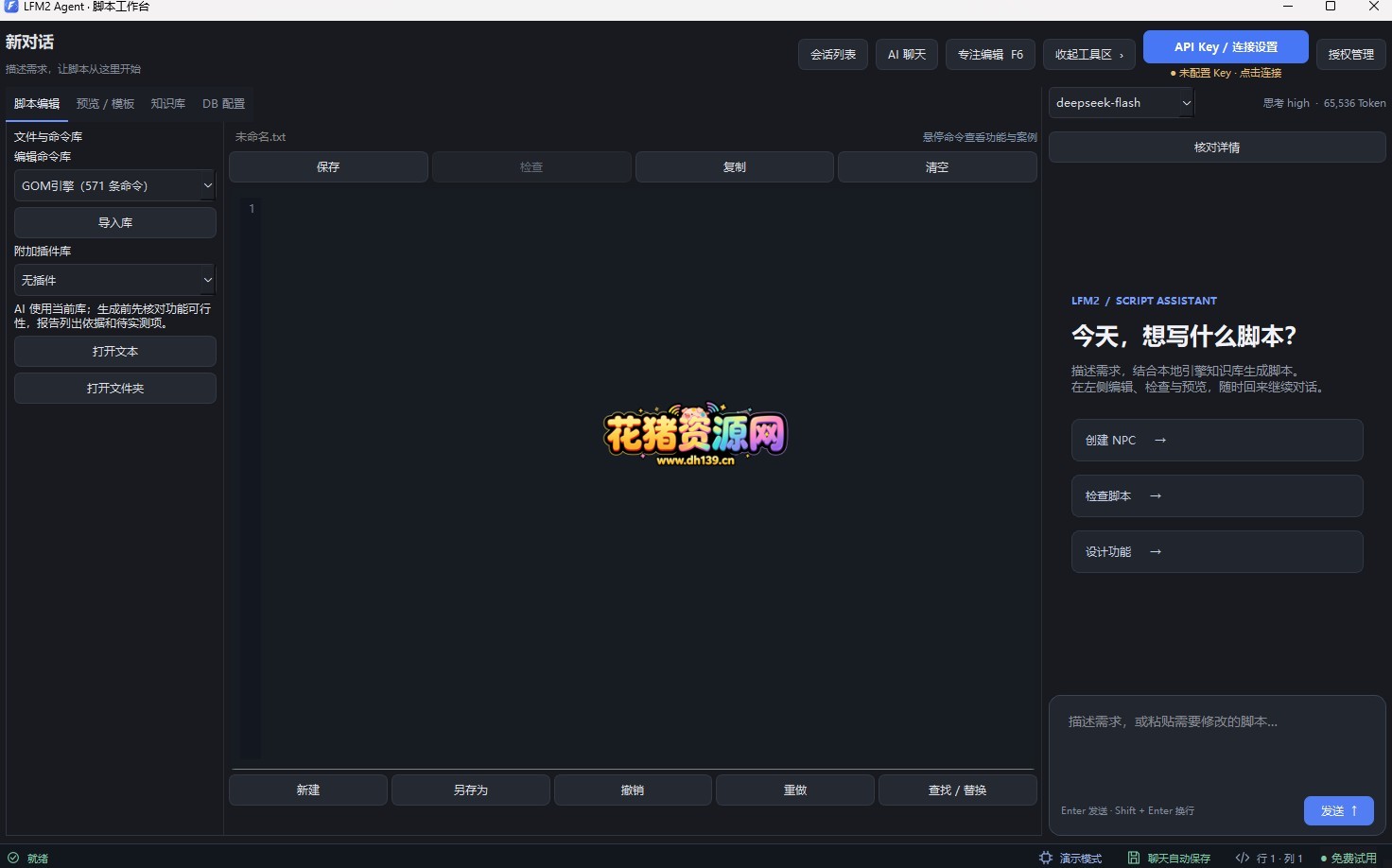The height and width of the screenshot is (868, 1392).
Task: Click the 免费试用 status text
Action: (1354, 859)
